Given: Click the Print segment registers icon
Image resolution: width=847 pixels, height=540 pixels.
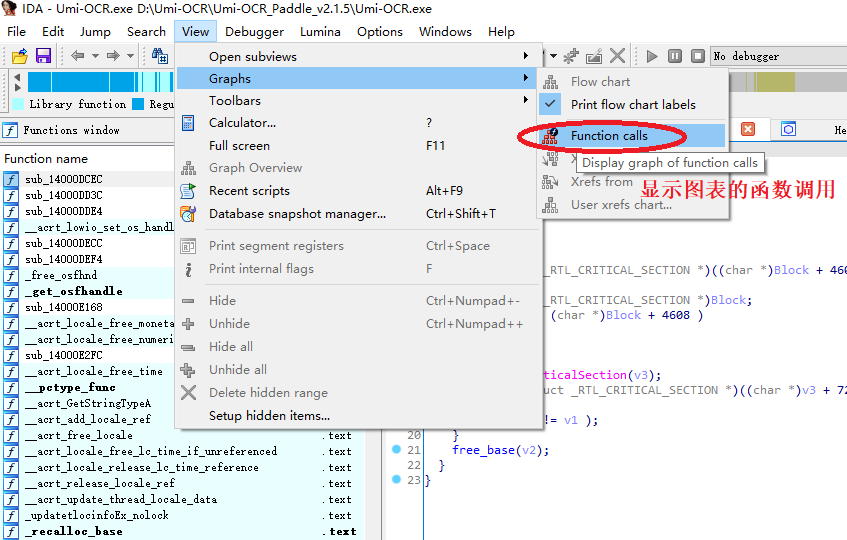Looking at the screenshot, I should tap(188, 246).
